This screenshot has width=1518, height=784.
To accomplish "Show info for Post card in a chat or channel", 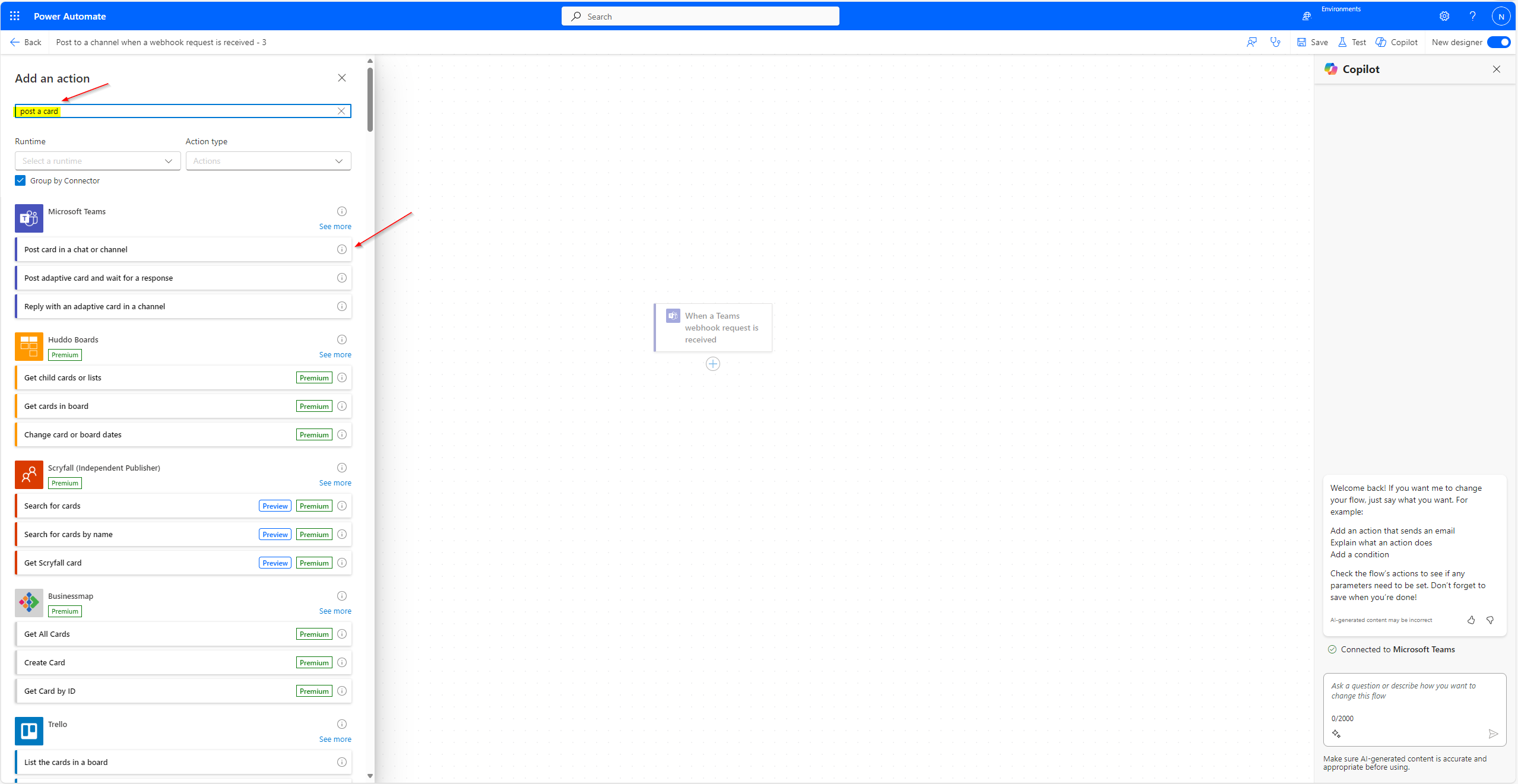I will [x=342, y=249].
